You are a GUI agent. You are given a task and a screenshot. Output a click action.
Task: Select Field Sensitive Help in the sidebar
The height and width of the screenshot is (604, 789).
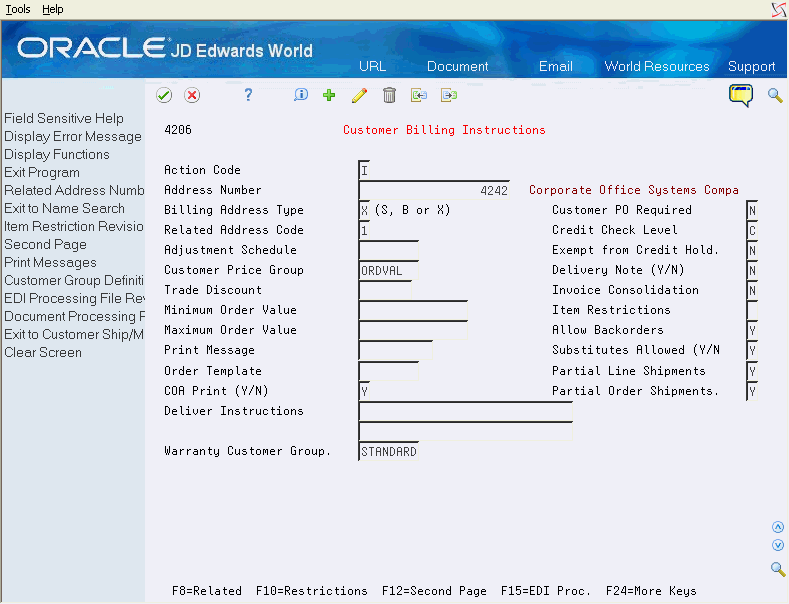coord(64,118)
